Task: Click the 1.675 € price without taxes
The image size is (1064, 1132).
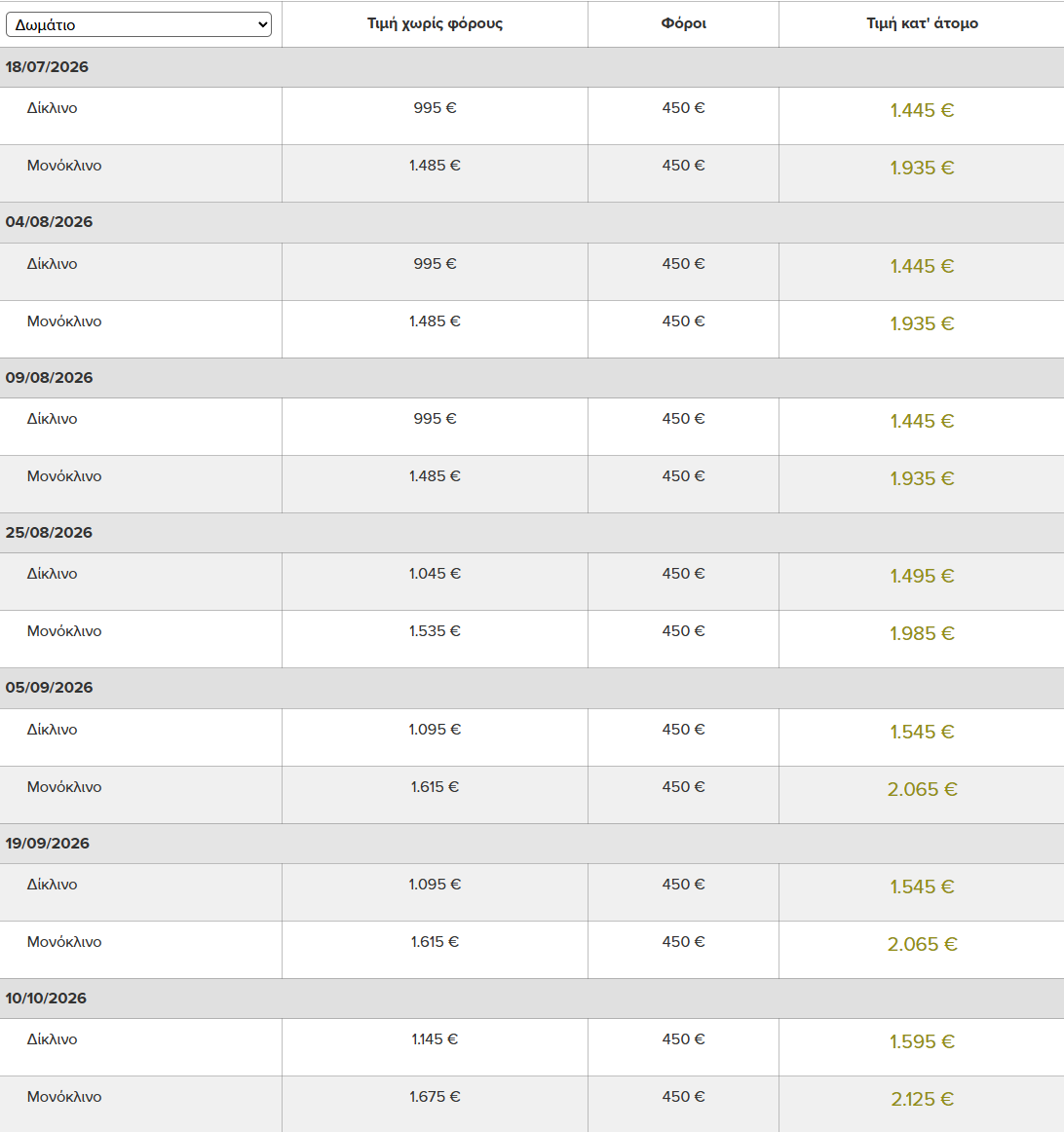Action: point(435,1097)
